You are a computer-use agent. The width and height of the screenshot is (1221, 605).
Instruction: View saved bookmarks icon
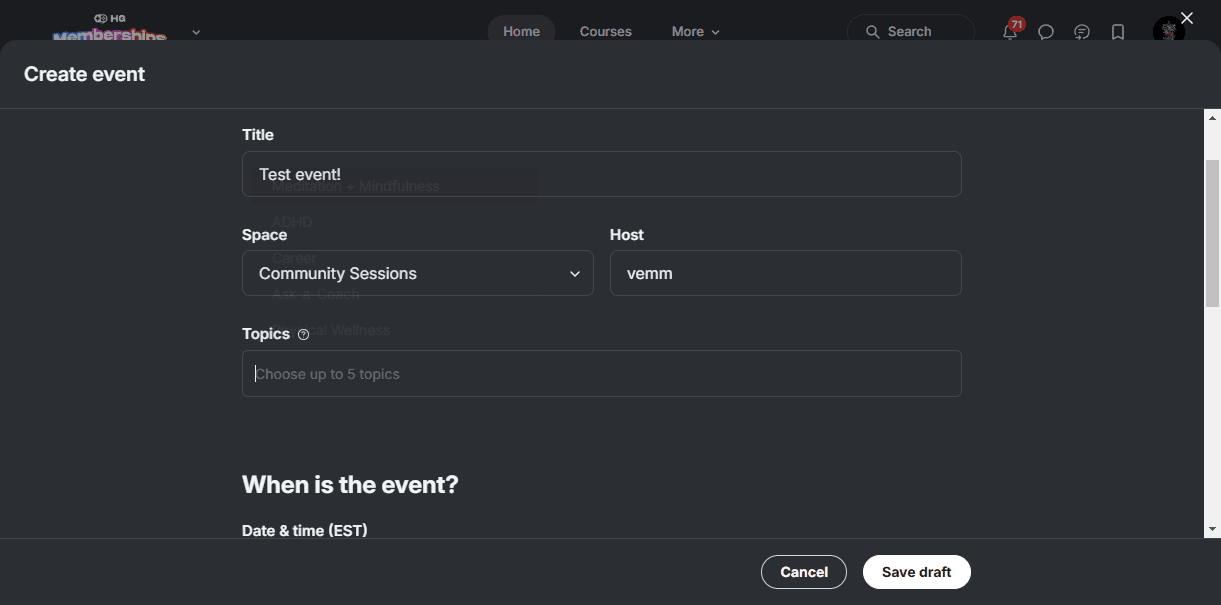click(x=1118, y=32)
